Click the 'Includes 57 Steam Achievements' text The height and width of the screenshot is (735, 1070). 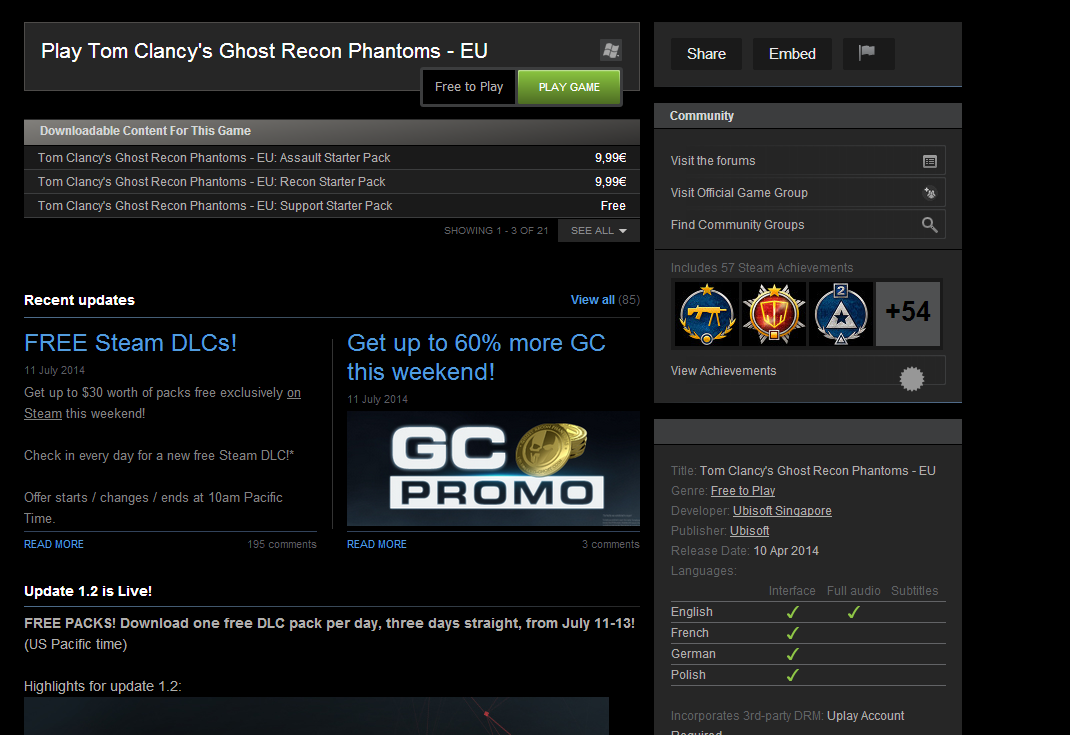click(x=762, y=268)
